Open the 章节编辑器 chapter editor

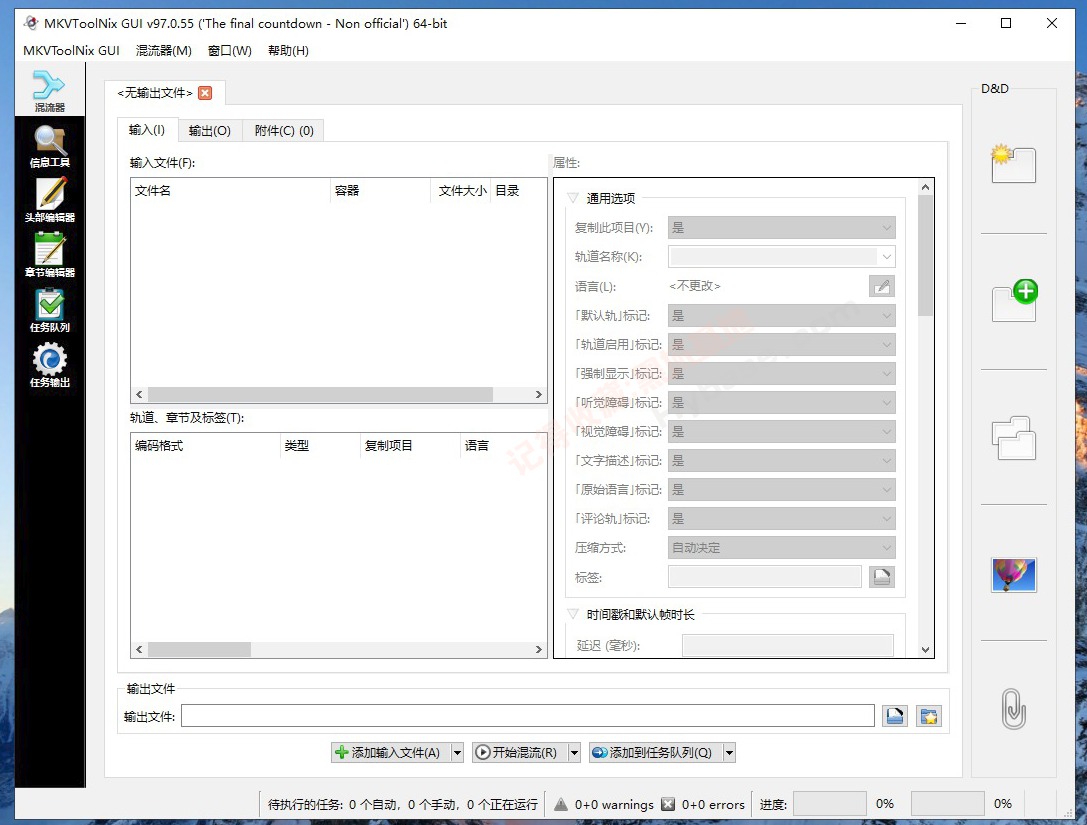click(x=49, y=252)
